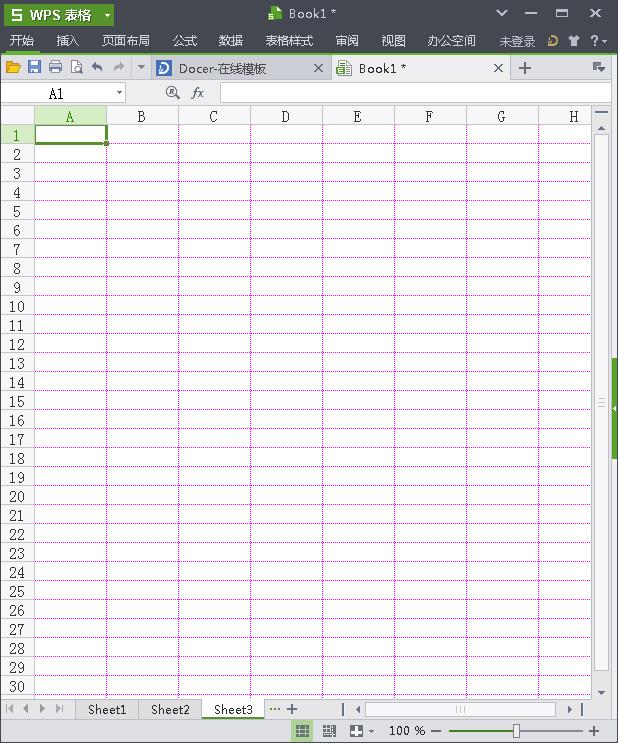The image size is (618, 743).
Task: Open the 表格样式 ribbon tab
Action: [x=289, y=41]
